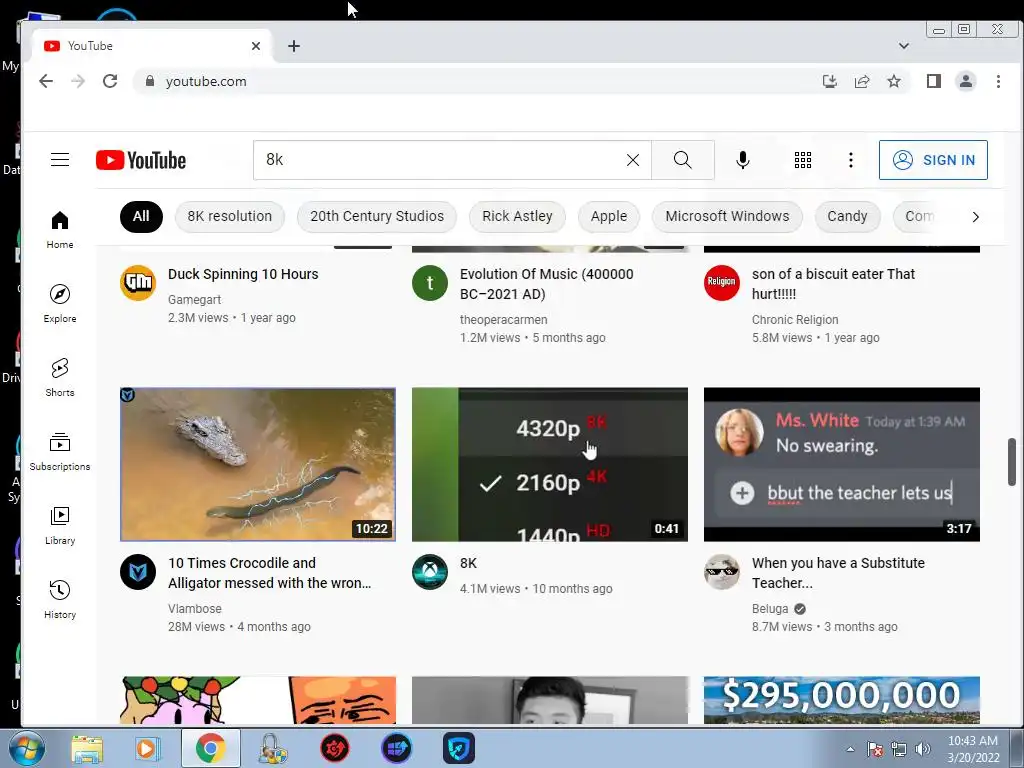Open Evolution Of Music video title
Viewport: 1024px width, 768px height.
point(547,284)
